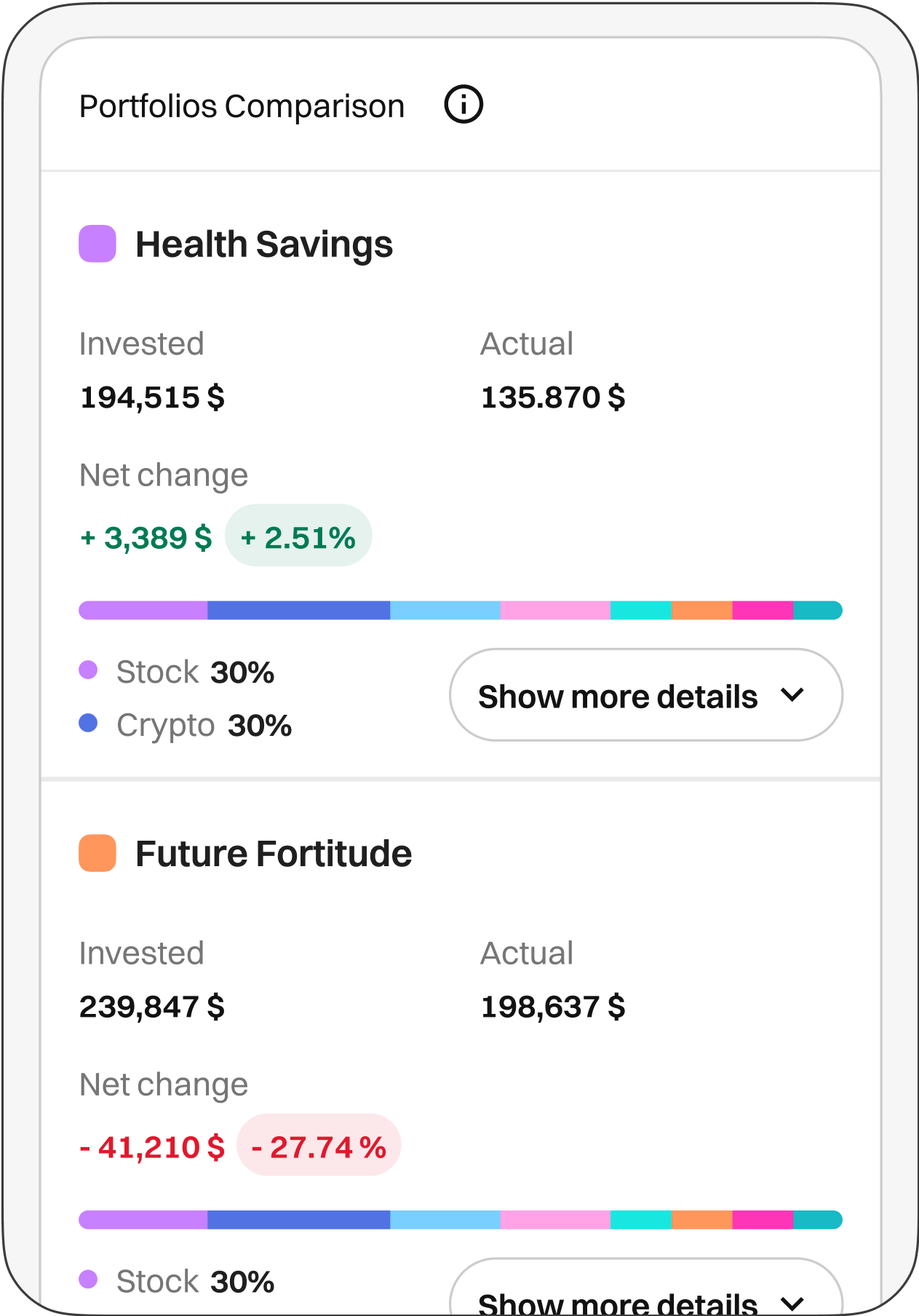This screenshot has width=919, height=1316.
Task: Expand Health Savings with Show more details
Action: coord(645,695)
